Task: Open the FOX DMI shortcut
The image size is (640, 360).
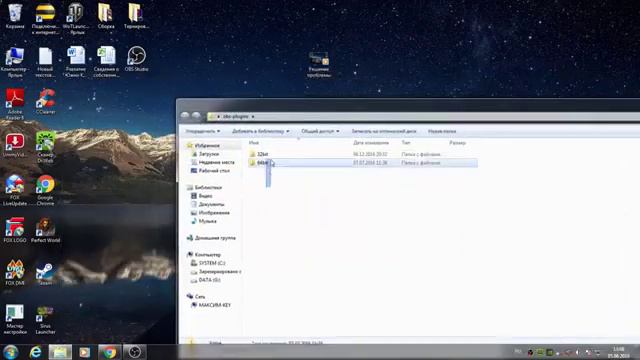Action: [15, 272]
